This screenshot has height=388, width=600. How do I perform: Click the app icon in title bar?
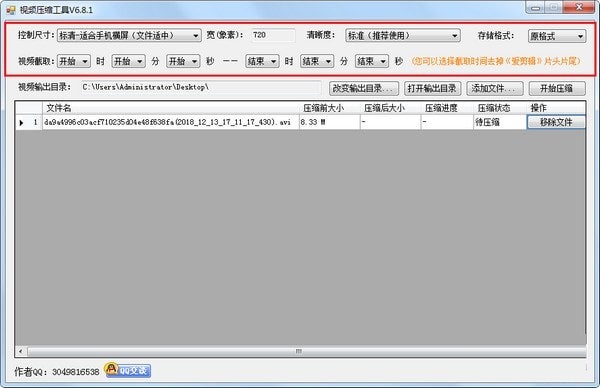tap(11, 10)
